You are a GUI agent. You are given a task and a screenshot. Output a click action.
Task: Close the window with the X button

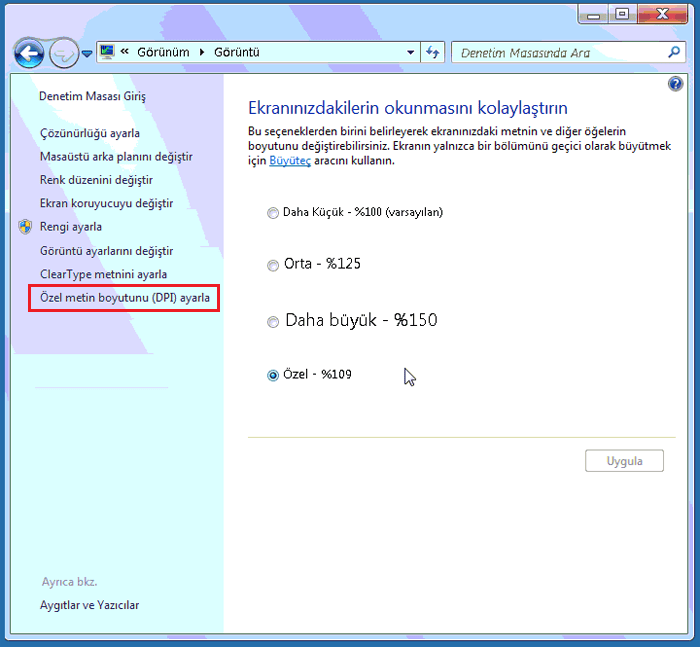tap(662, 15)
